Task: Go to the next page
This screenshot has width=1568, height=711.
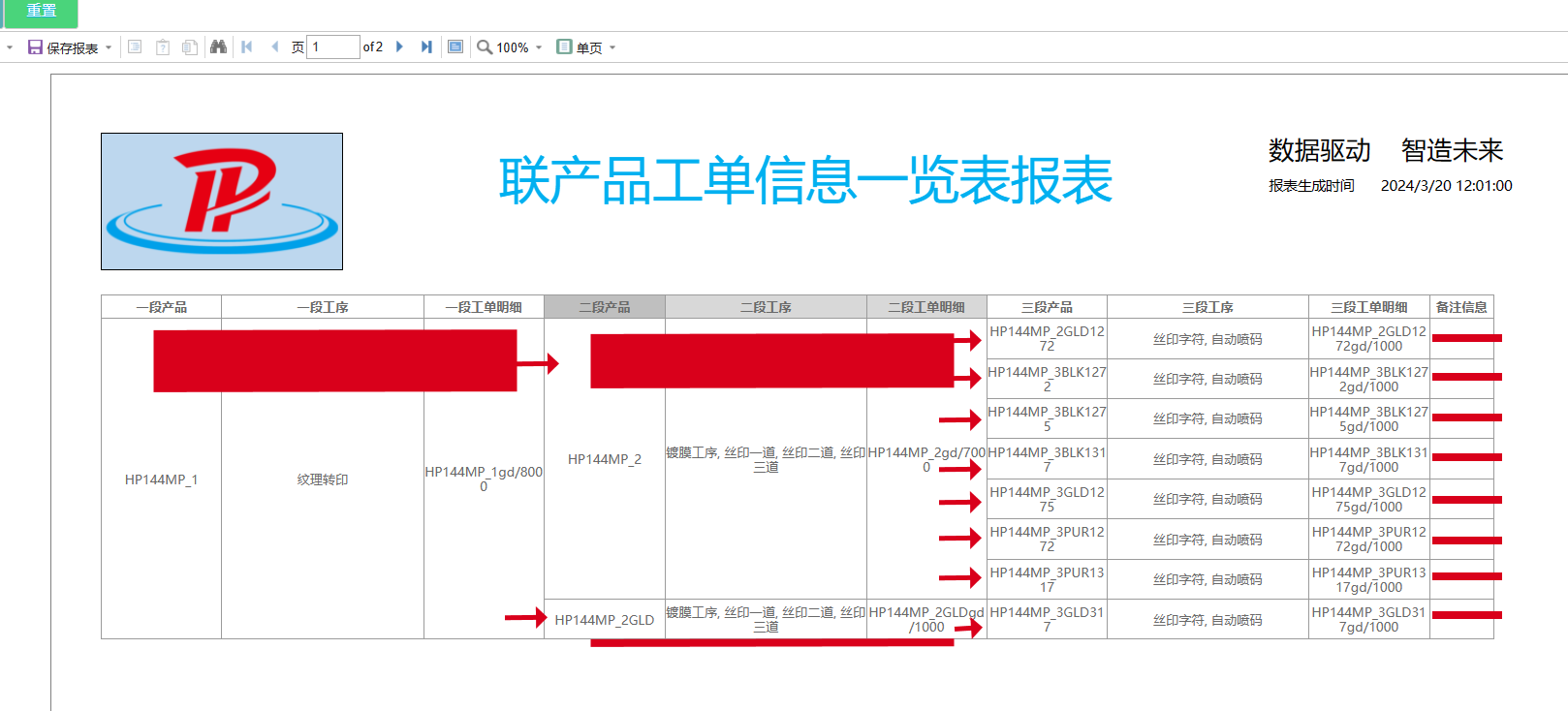Action: (399, 46)
